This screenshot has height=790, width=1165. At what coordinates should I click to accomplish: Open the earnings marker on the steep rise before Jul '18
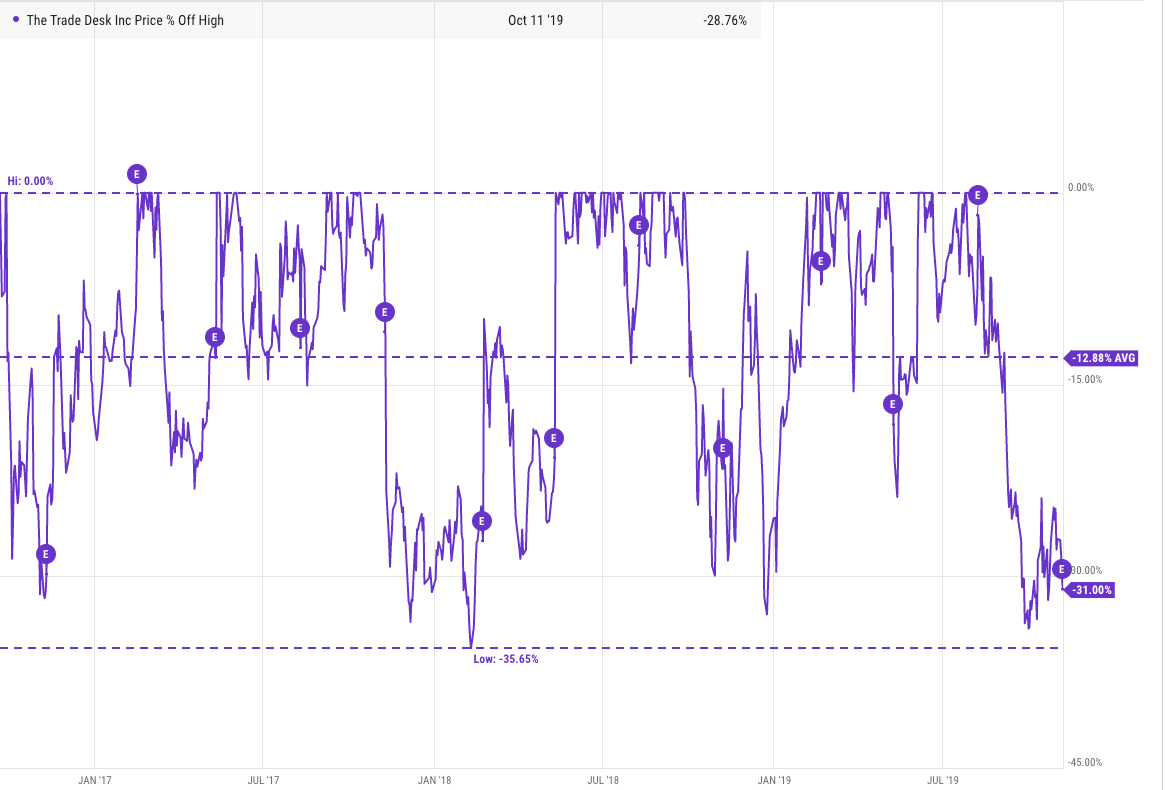click(x=554, y=438)
